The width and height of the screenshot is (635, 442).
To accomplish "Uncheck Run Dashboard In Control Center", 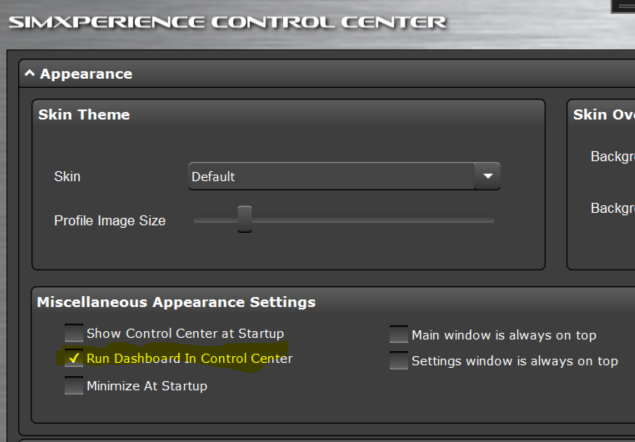I will pos(74,358).
